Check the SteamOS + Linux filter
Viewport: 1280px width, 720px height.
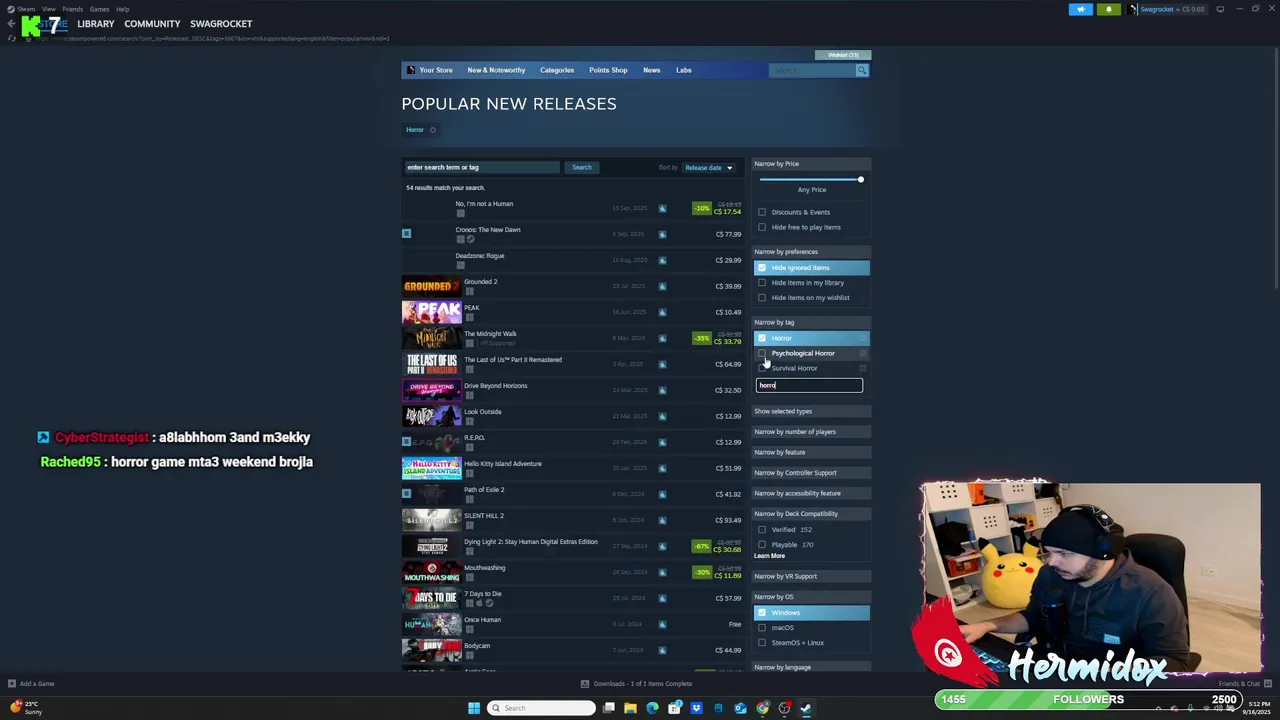tap(762, 643)
